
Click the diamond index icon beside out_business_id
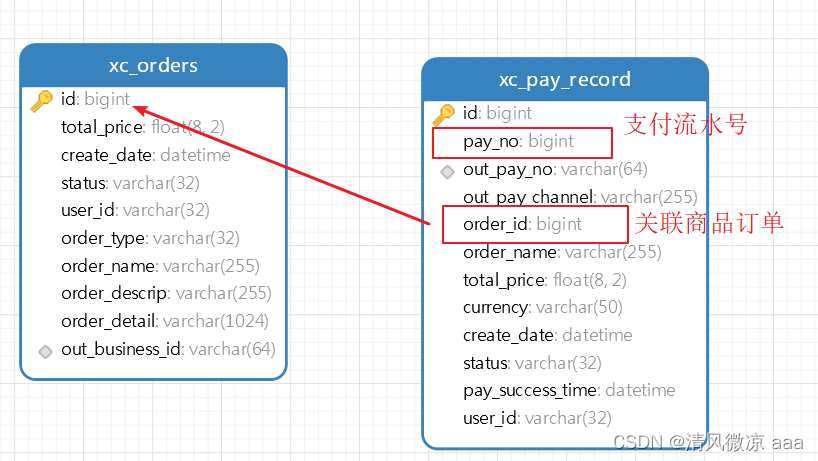coord(45,351)
